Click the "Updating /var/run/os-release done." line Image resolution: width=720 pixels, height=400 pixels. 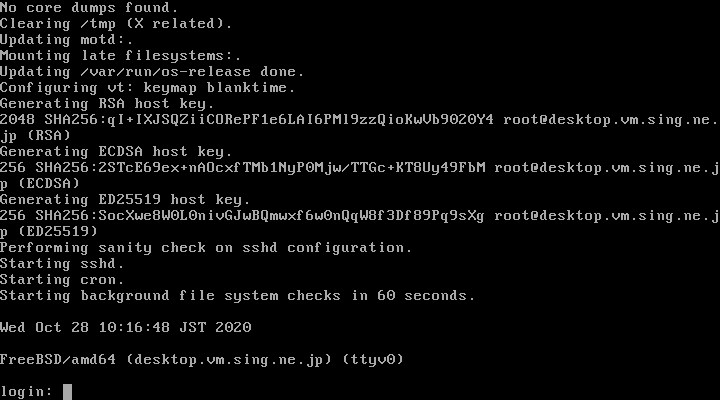(x=152, y=71)
